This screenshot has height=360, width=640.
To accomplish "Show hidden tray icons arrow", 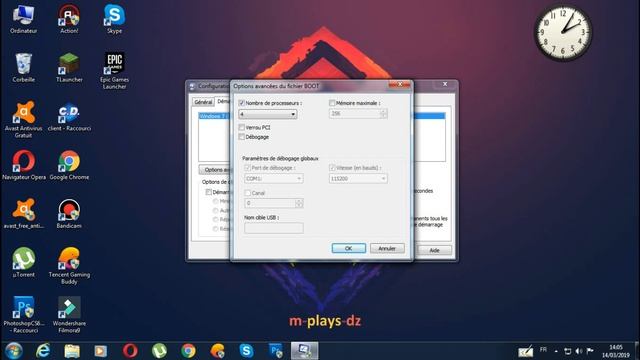I will (556, 351).
